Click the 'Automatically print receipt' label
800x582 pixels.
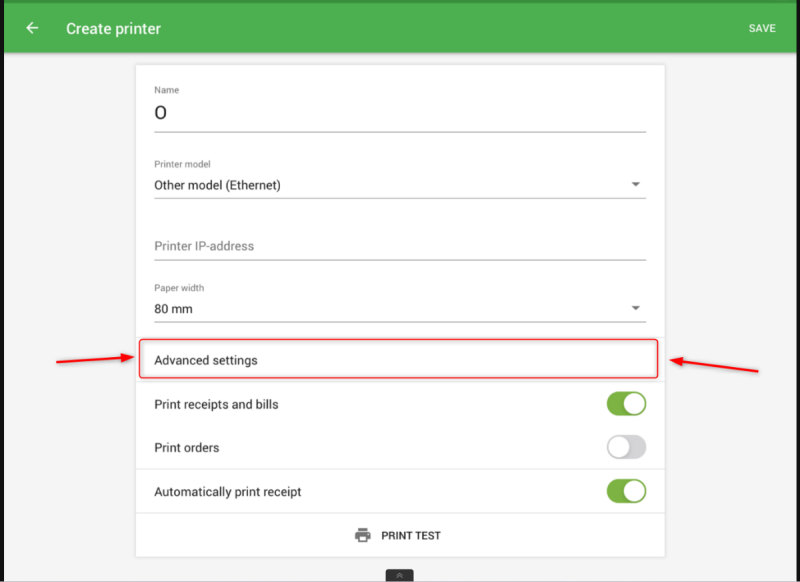[227, 492]
